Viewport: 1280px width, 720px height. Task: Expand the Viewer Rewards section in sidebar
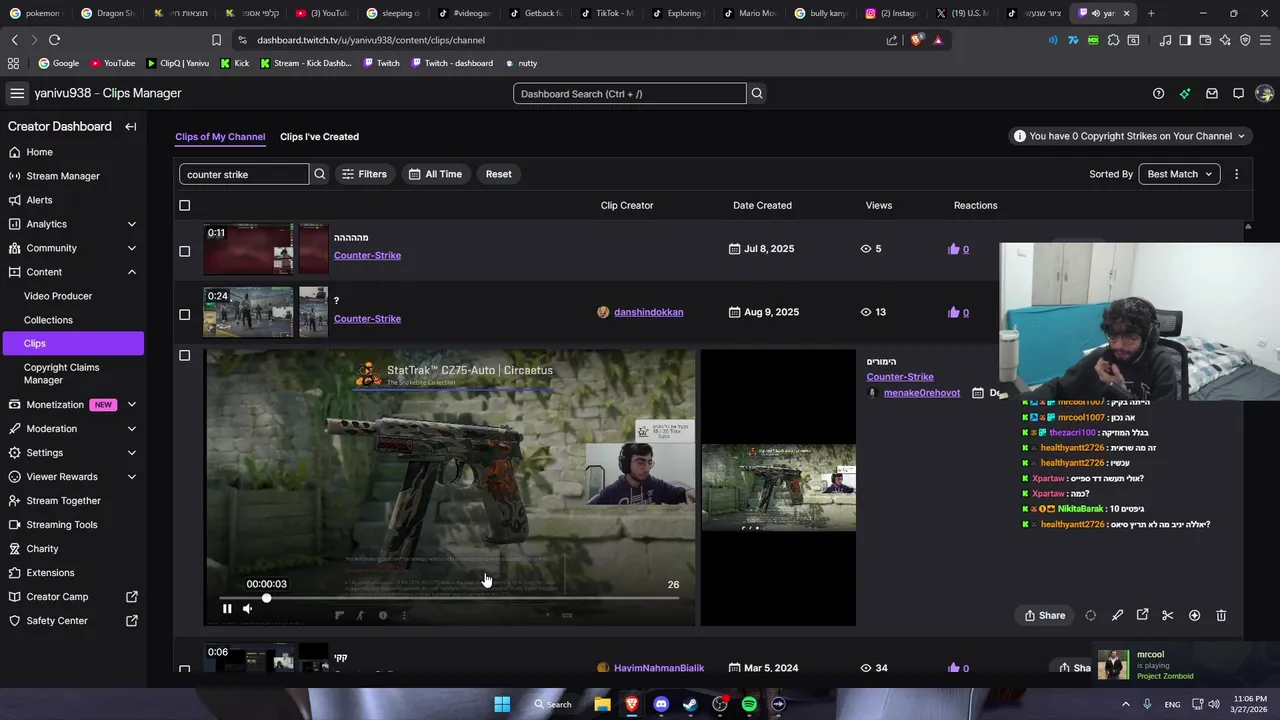coord(132,477)
